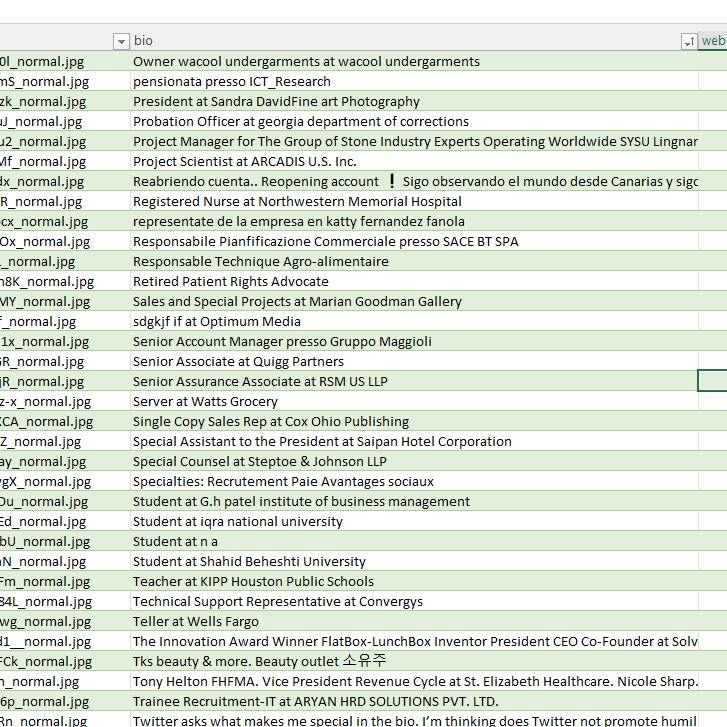The width and height of the screenshot is (727, 727).
Task: Select cell 'Responsable Technique Agro-alimentaire'
Action: point(414,261)
